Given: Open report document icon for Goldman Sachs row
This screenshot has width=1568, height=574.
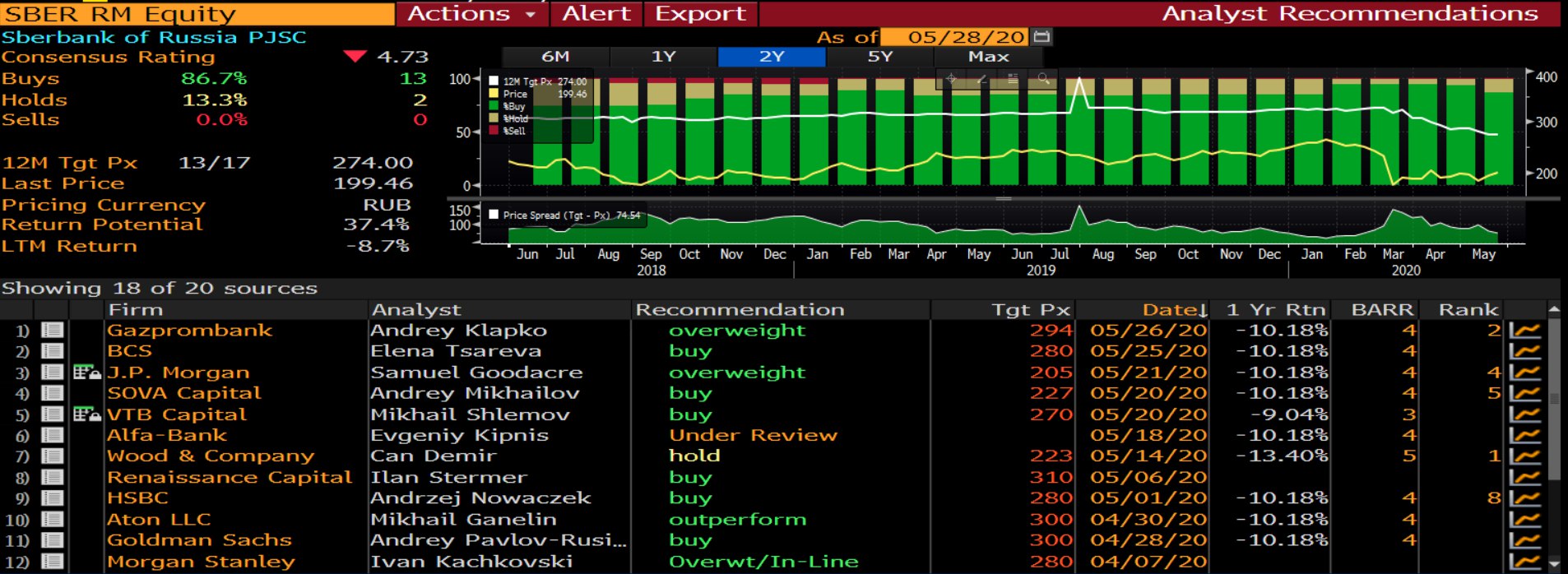Looking at the screenshot, I should pyautogui.click(x=53, y=540).
